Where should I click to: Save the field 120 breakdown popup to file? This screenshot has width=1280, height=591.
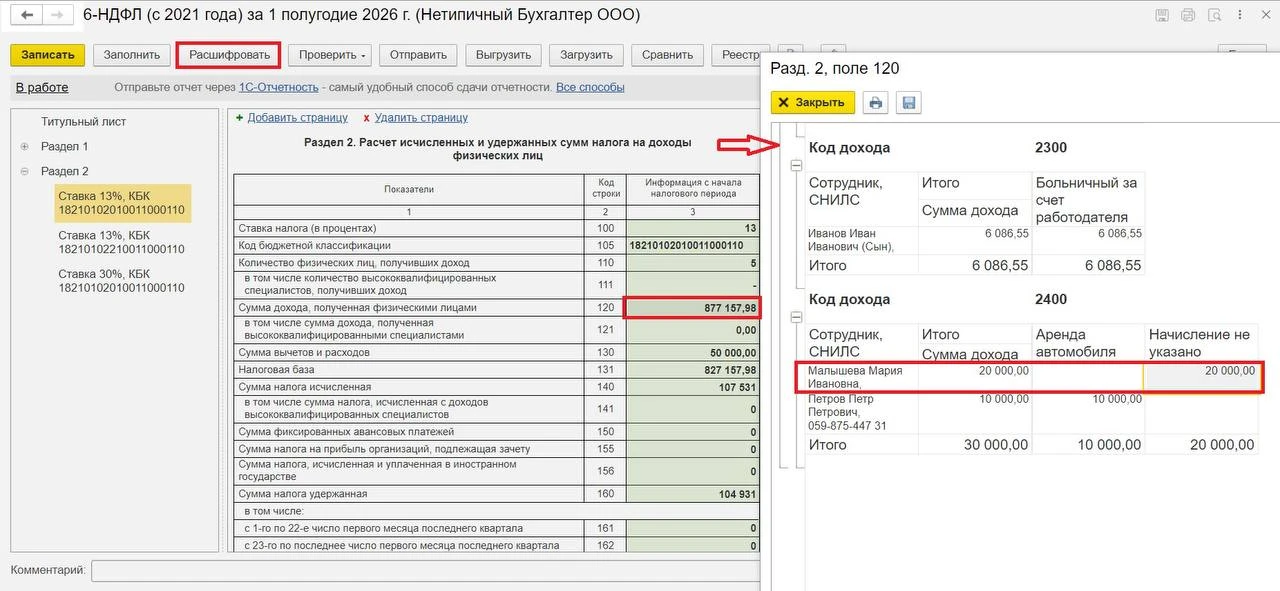tap(908, 102)
